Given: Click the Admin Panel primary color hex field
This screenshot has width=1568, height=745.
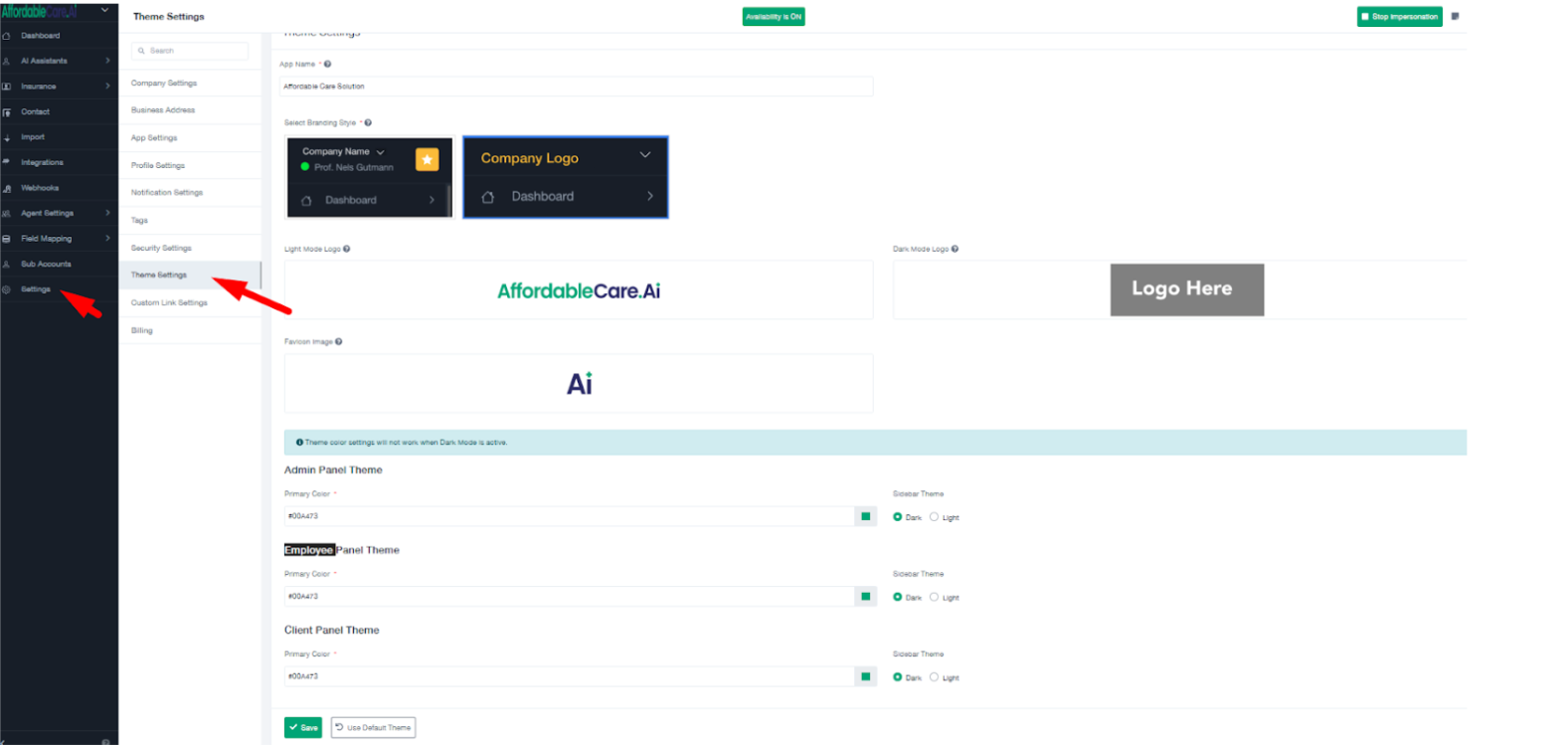Looking at the screenshot, I should tap(569, 516).
